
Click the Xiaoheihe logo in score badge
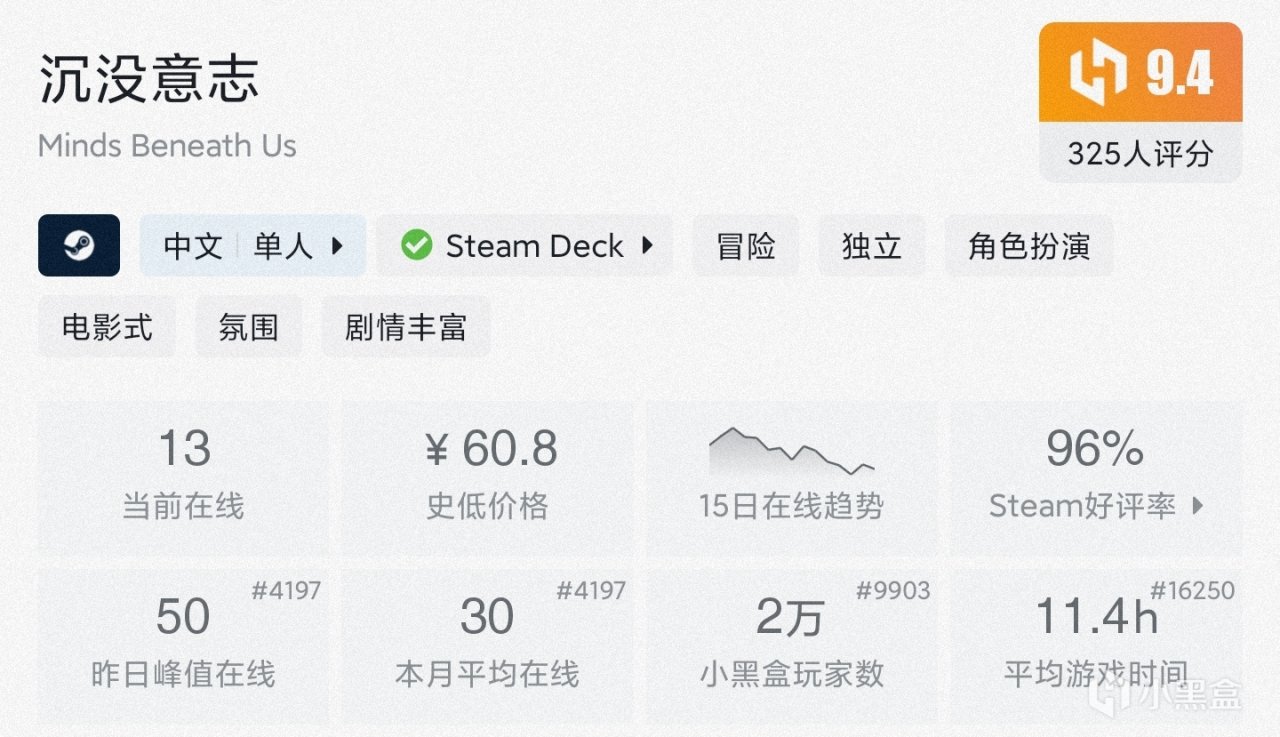1097,75
